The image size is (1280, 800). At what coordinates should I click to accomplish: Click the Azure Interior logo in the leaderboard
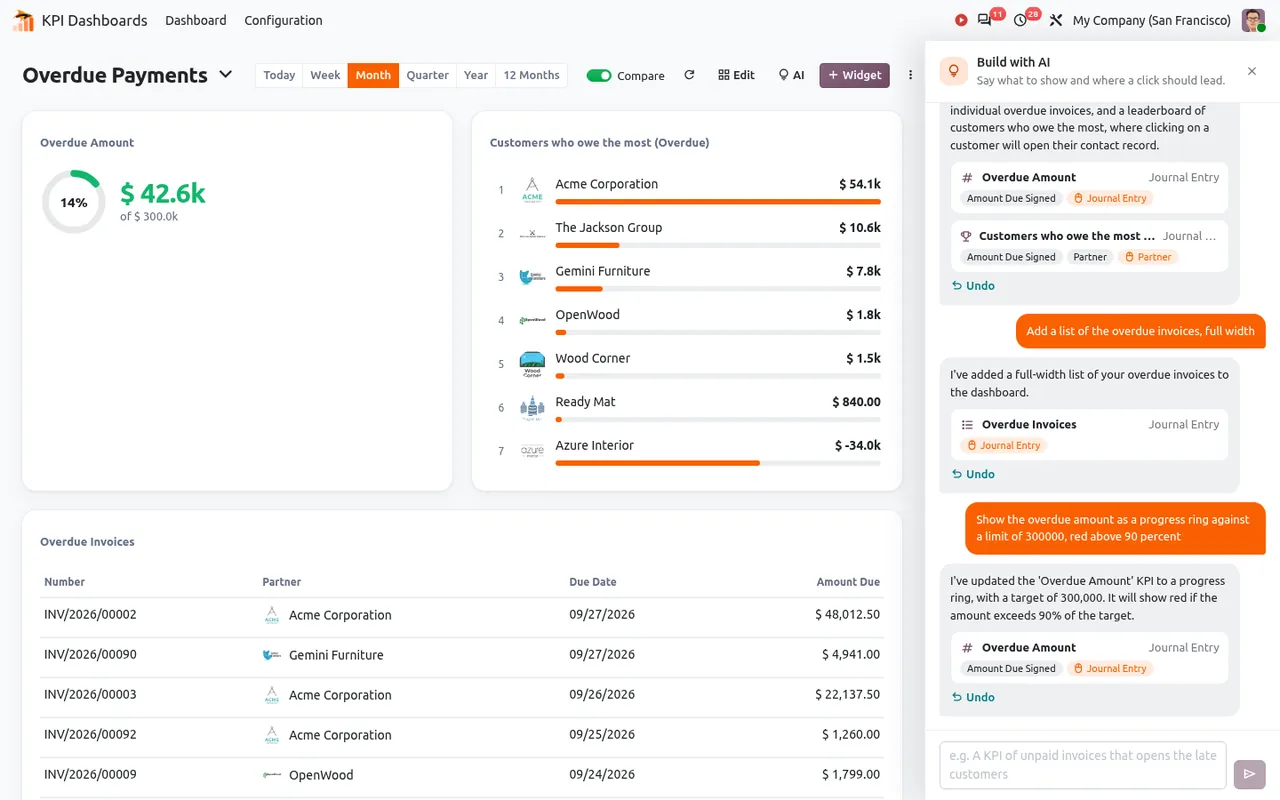coord(532,451)
